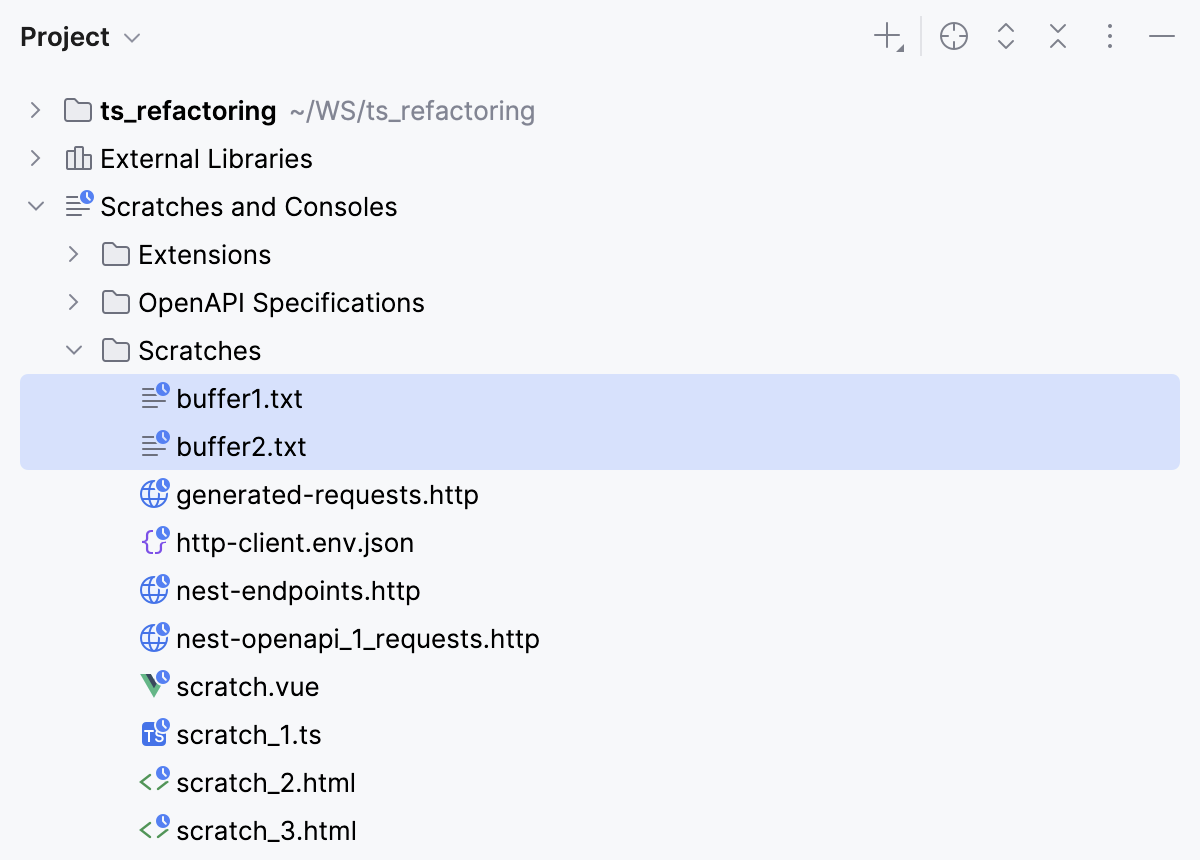Expand the External Libraries node
The height and width of the screenshot is (860, 1200).
[36, 158]
